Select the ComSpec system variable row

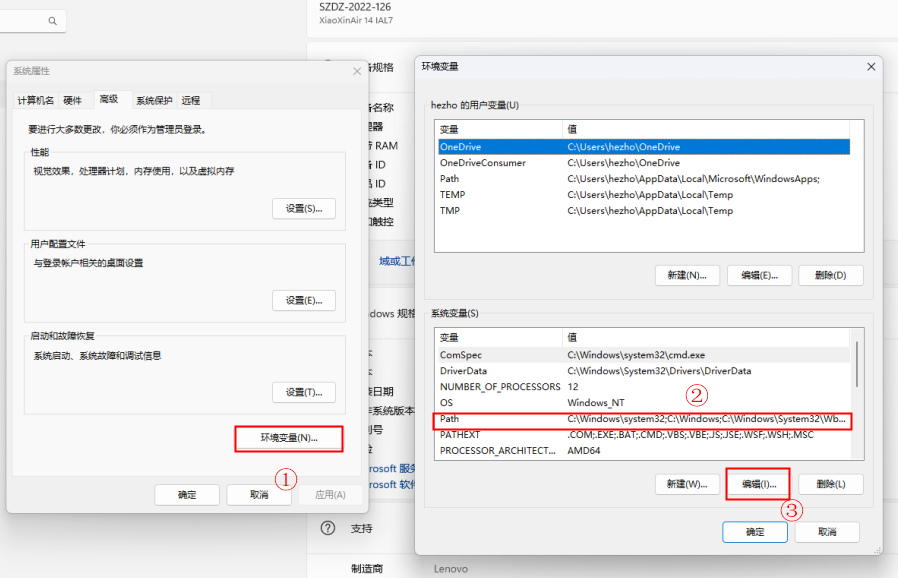[644, 355]
